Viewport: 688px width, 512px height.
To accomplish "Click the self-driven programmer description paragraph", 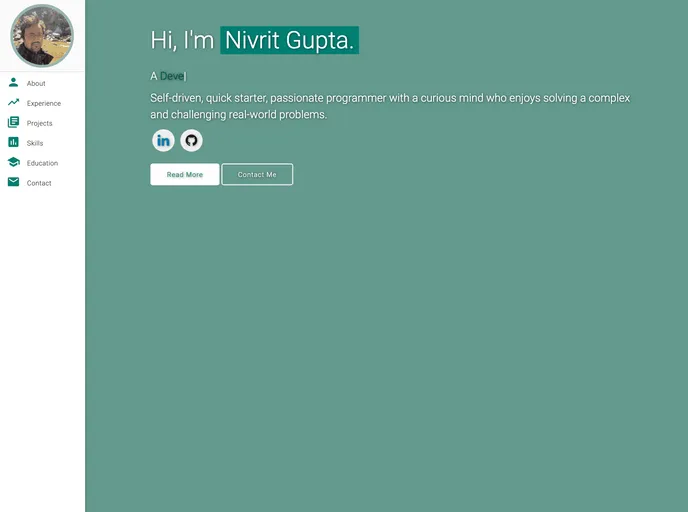I will click(390, 106).
